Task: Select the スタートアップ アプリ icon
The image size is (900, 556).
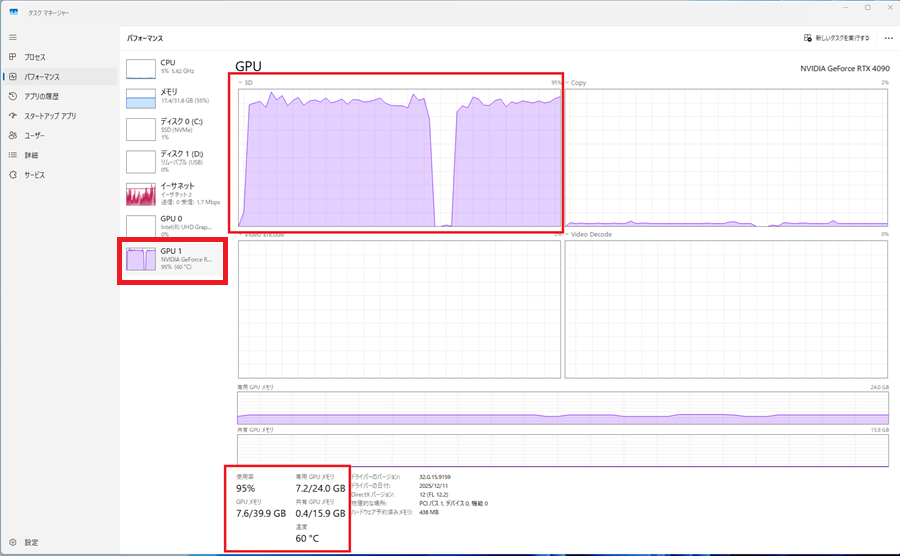Action: pos(12,116)
